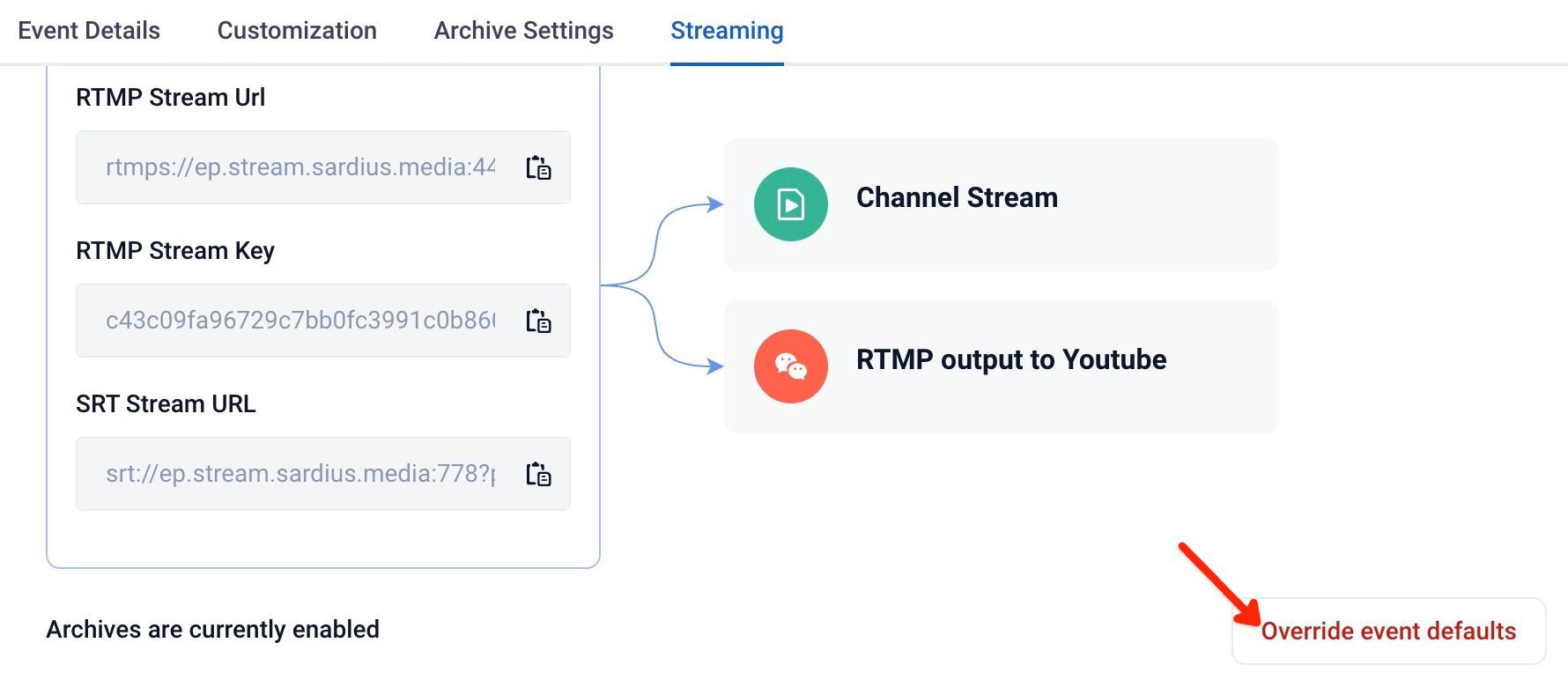Copy the RTMP Stream Url to clipboard

click(538, 167)
